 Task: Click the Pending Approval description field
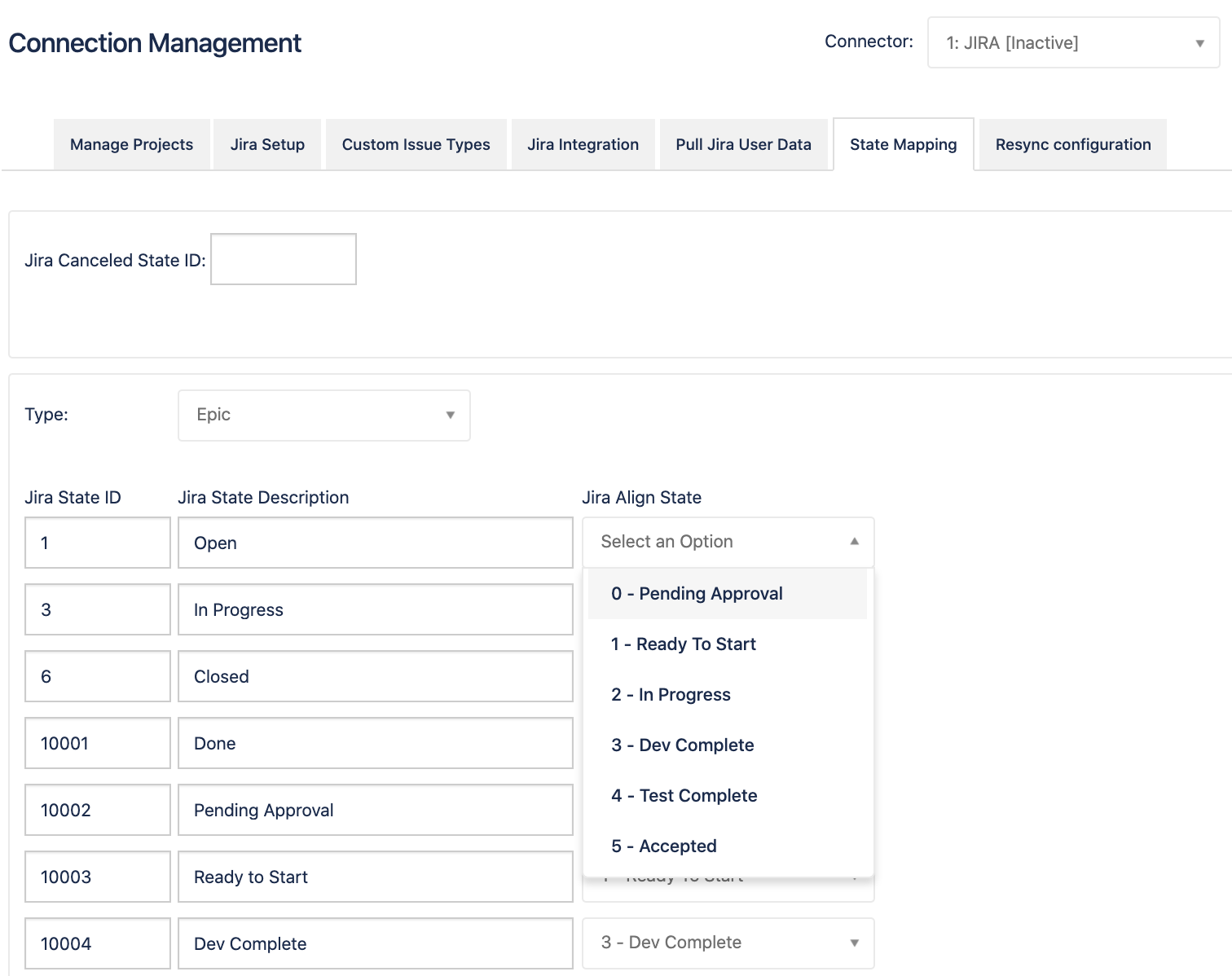[x=376, y=810]
